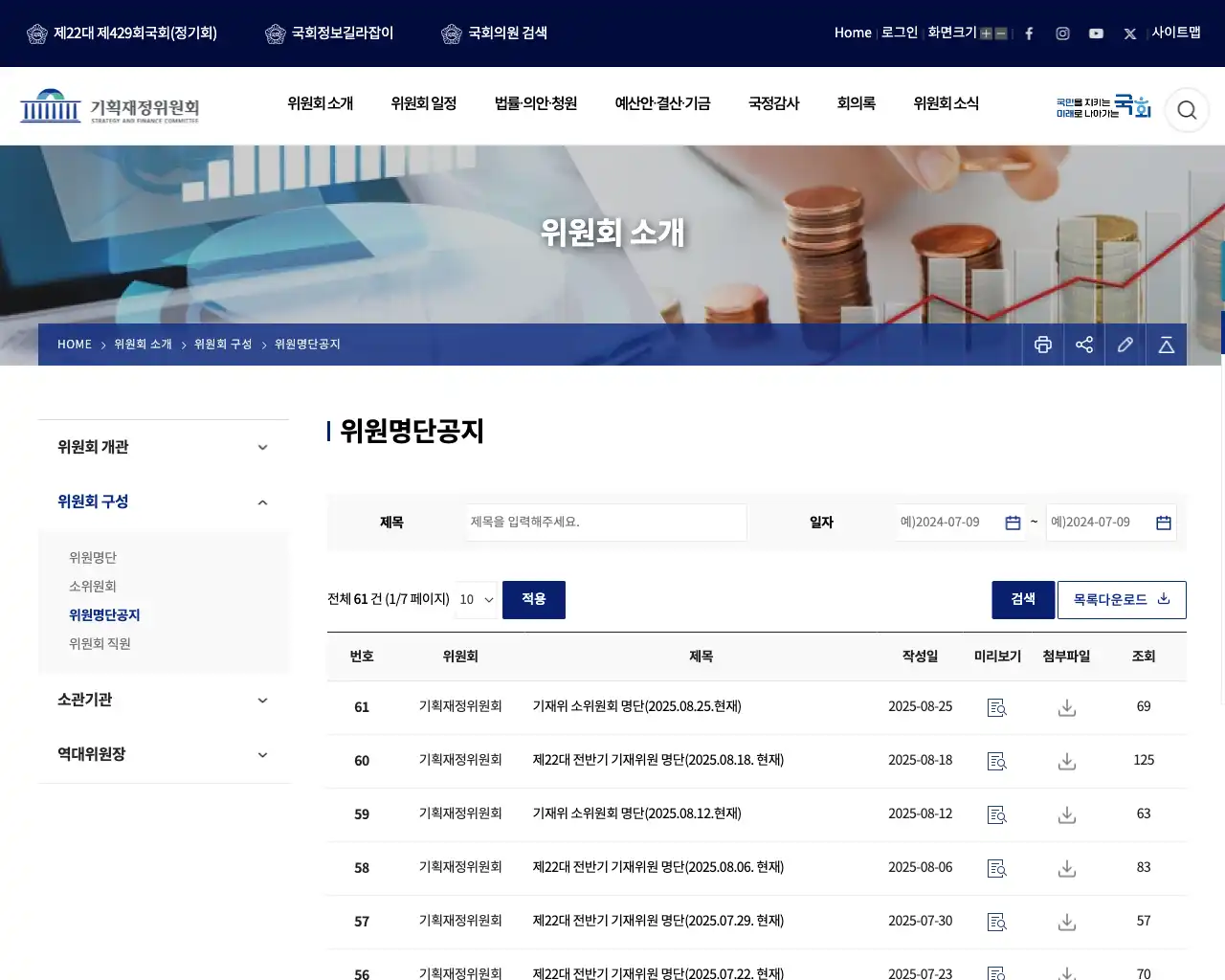The height and width of the screenshot is (980, 1225).
Task: Select 소위원회 in sidebar submenu
Action: pyautogui.click(x=93, y=587)
